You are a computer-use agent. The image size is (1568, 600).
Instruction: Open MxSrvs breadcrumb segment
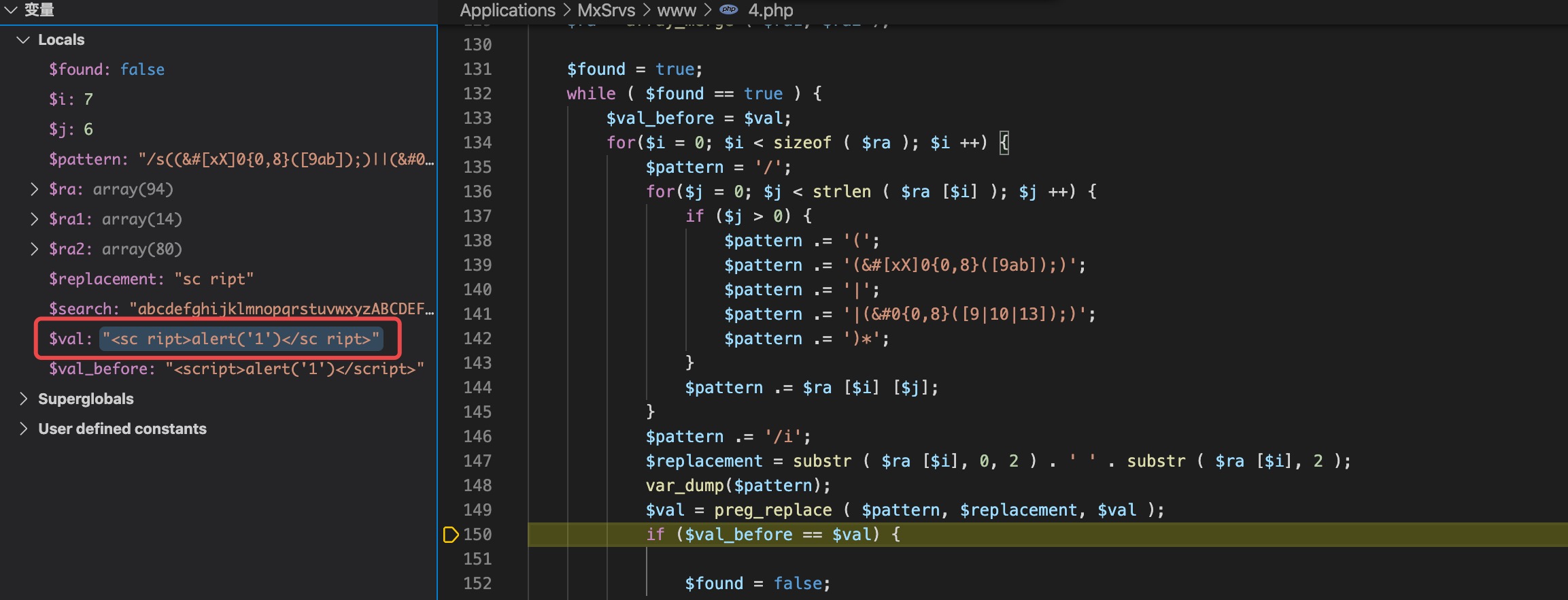click(606, 10)
